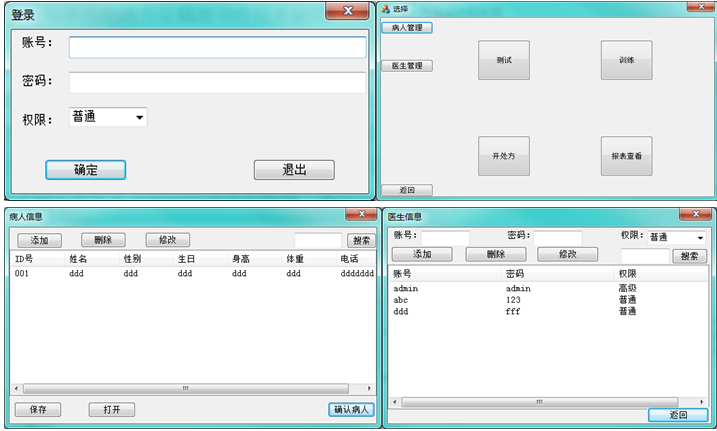Screen dimensions: 717x431
Task: Click 返回 in 医生信息 window
Action: click(678, 415)
